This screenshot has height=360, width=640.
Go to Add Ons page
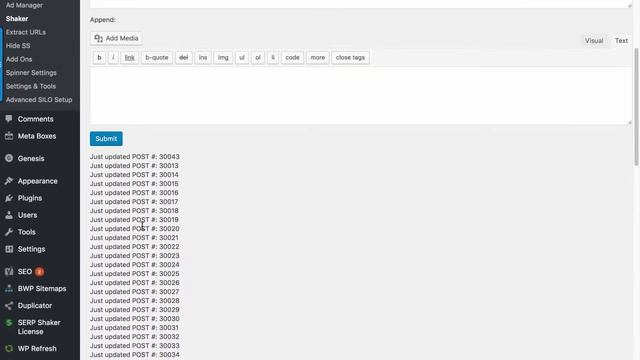point(19,59)
